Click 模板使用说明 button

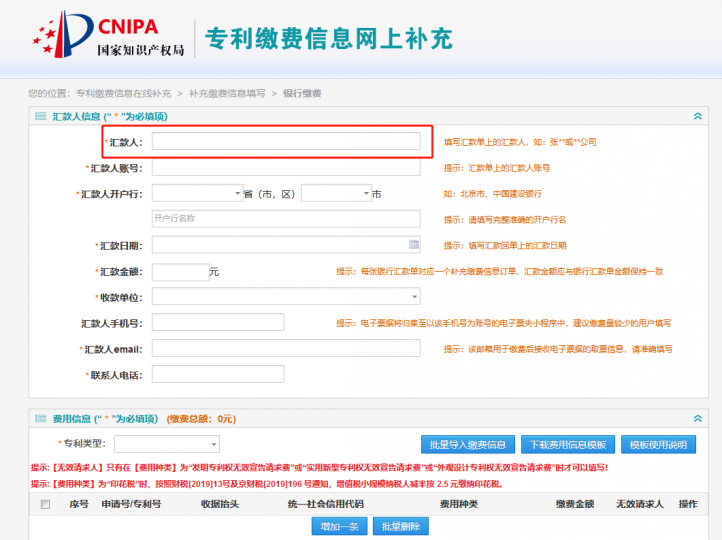(658, 445)
